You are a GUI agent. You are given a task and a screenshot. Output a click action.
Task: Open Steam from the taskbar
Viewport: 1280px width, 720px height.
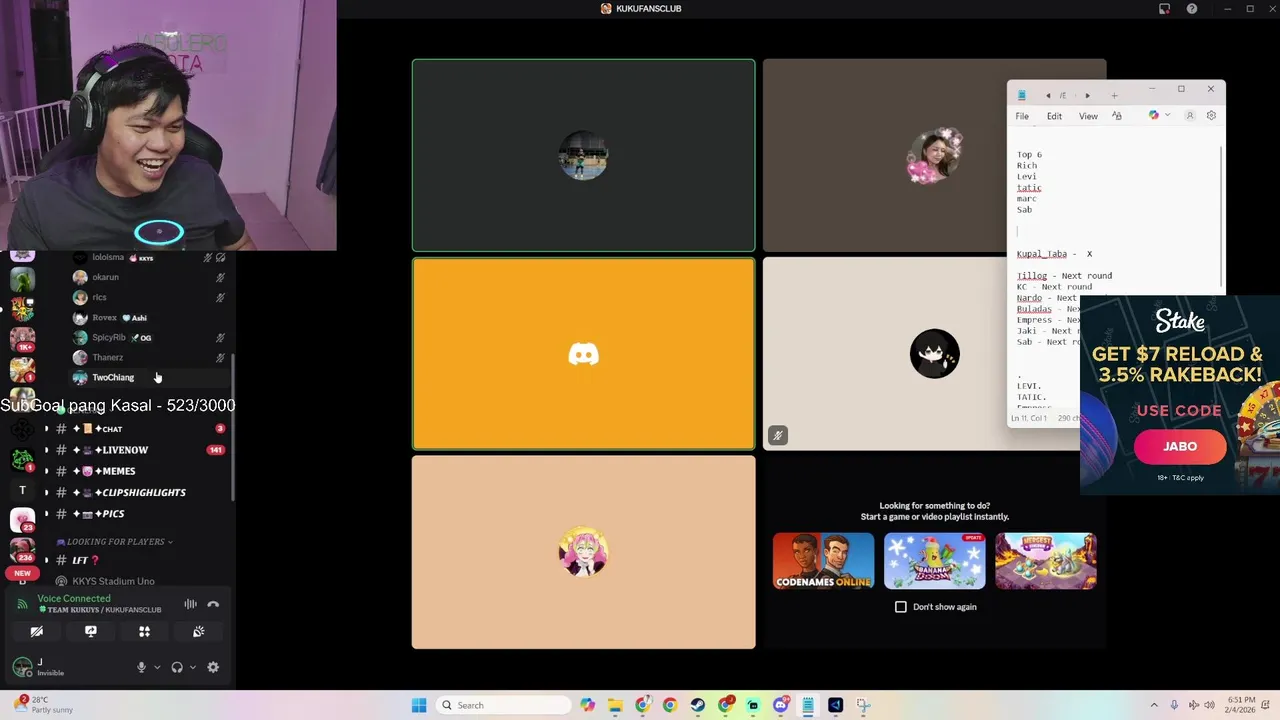pos(697,705)
